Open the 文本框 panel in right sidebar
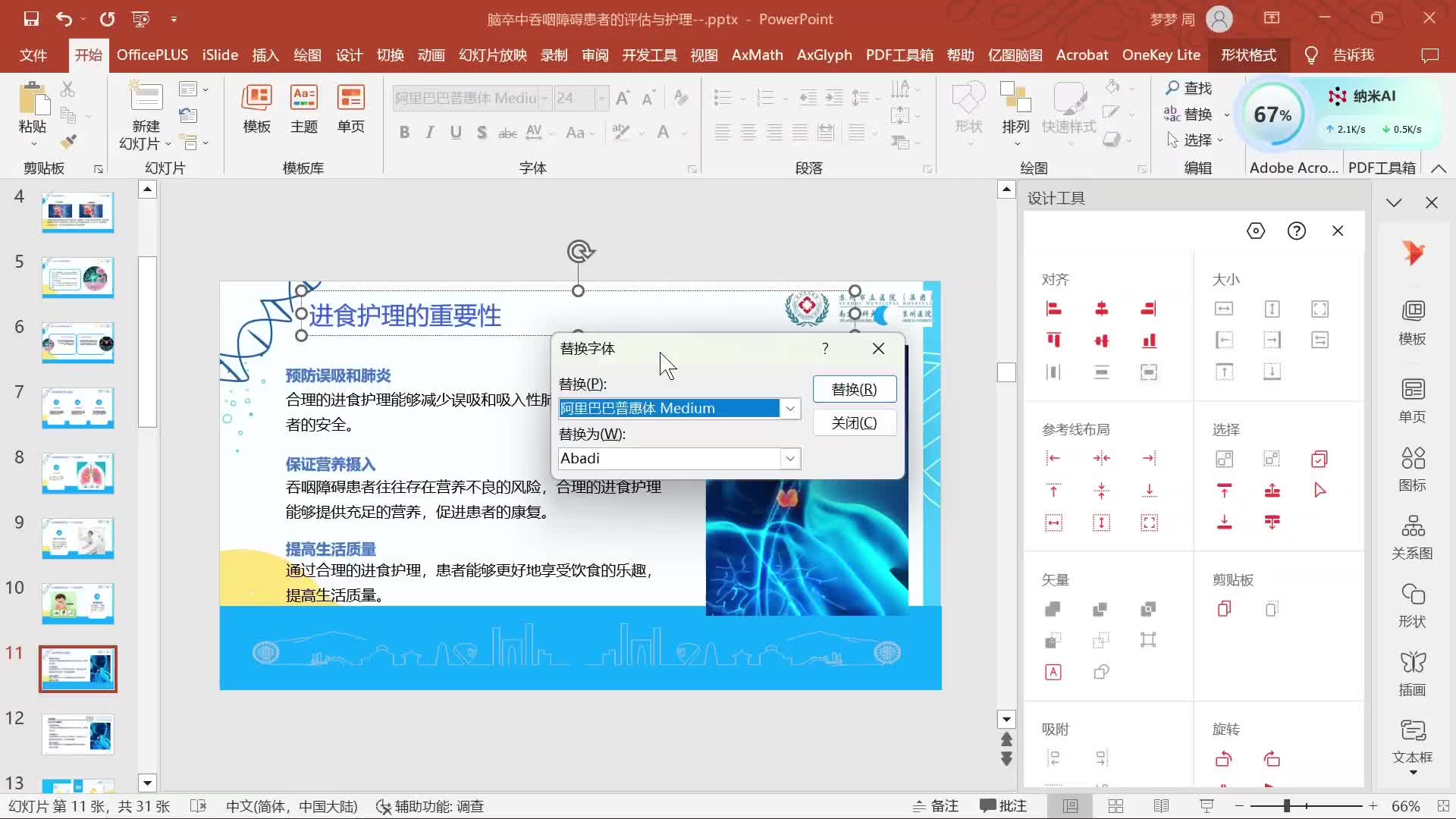1456x819 pixels. point(1412,742)
